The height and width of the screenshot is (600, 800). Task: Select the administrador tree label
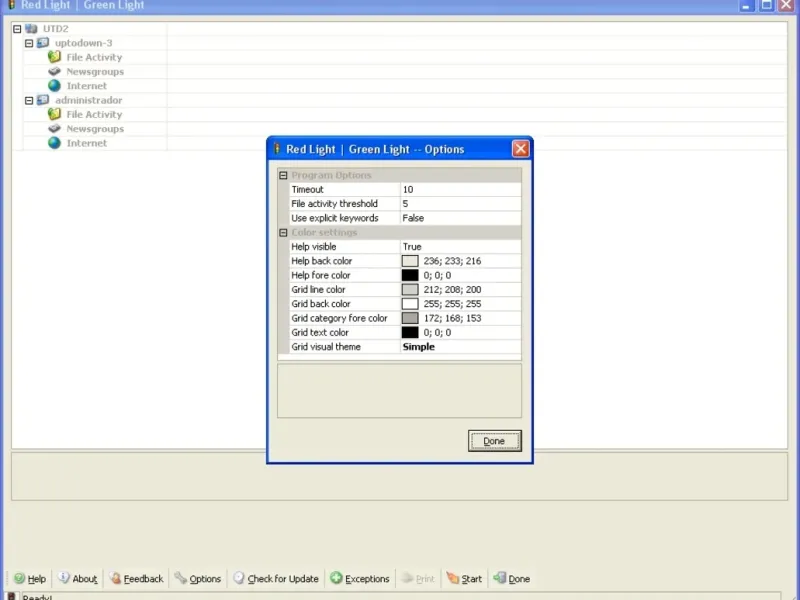tap(89, 100)
